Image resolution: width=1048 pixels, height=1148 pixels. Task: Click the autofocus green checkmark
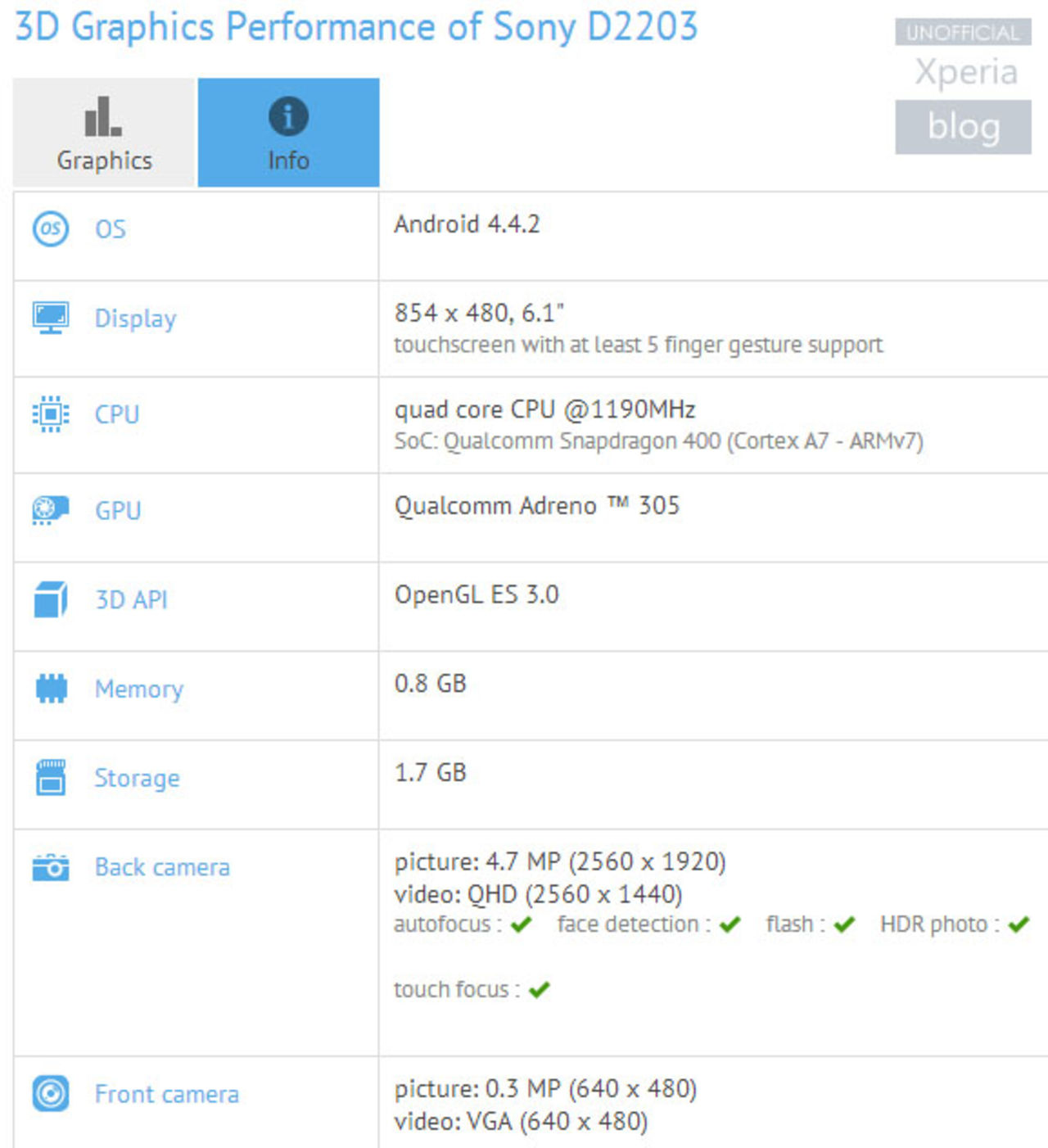click(x=521, y=924)
